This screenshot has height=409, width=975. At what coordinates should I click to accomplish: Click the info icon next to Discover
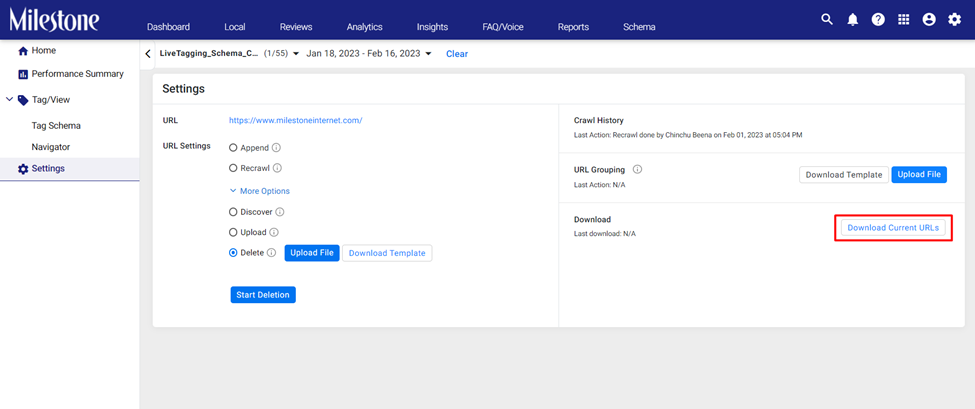(x=280, y=212)
